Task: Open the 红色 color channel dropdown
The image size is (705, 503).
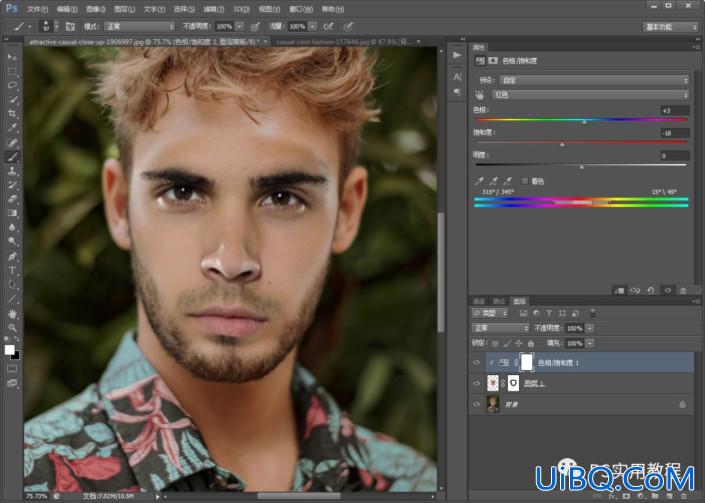Action: pyautogui.click(x=590, y=95)
